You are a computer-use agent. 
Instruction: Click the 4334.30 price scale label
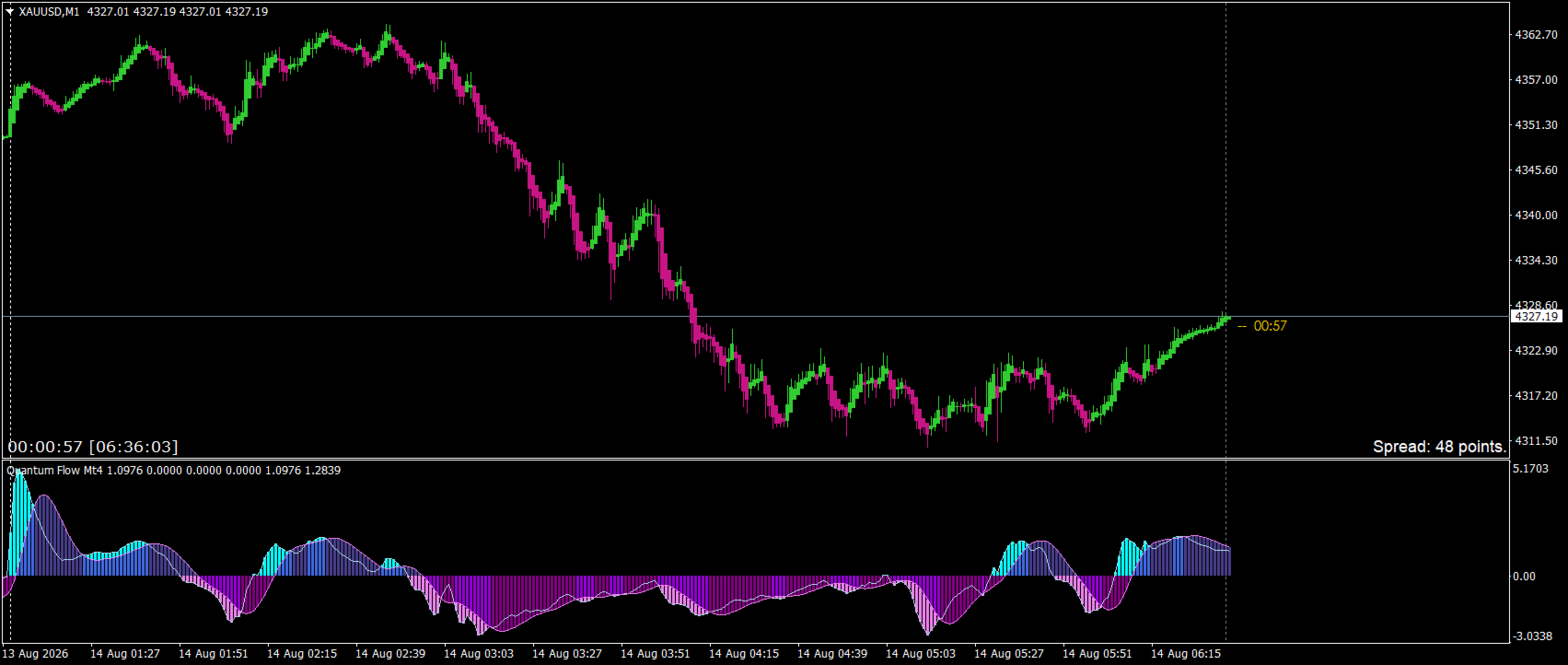[1536, 261]
